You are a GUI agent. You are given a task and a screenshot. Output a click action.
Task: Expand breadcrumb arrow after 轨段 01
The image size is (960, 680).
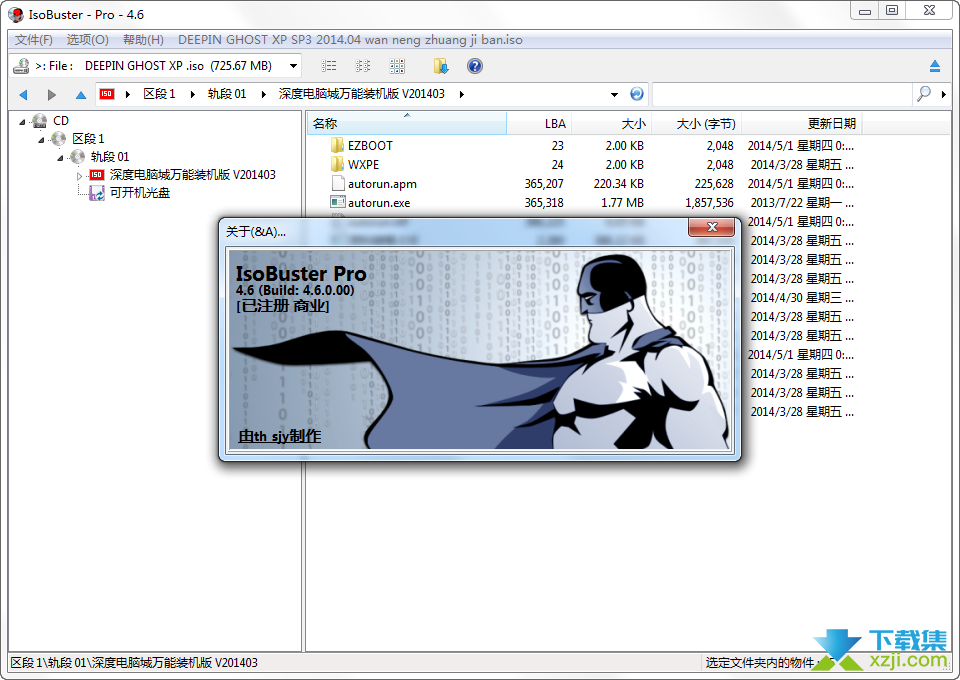click(x=263, y=94)
